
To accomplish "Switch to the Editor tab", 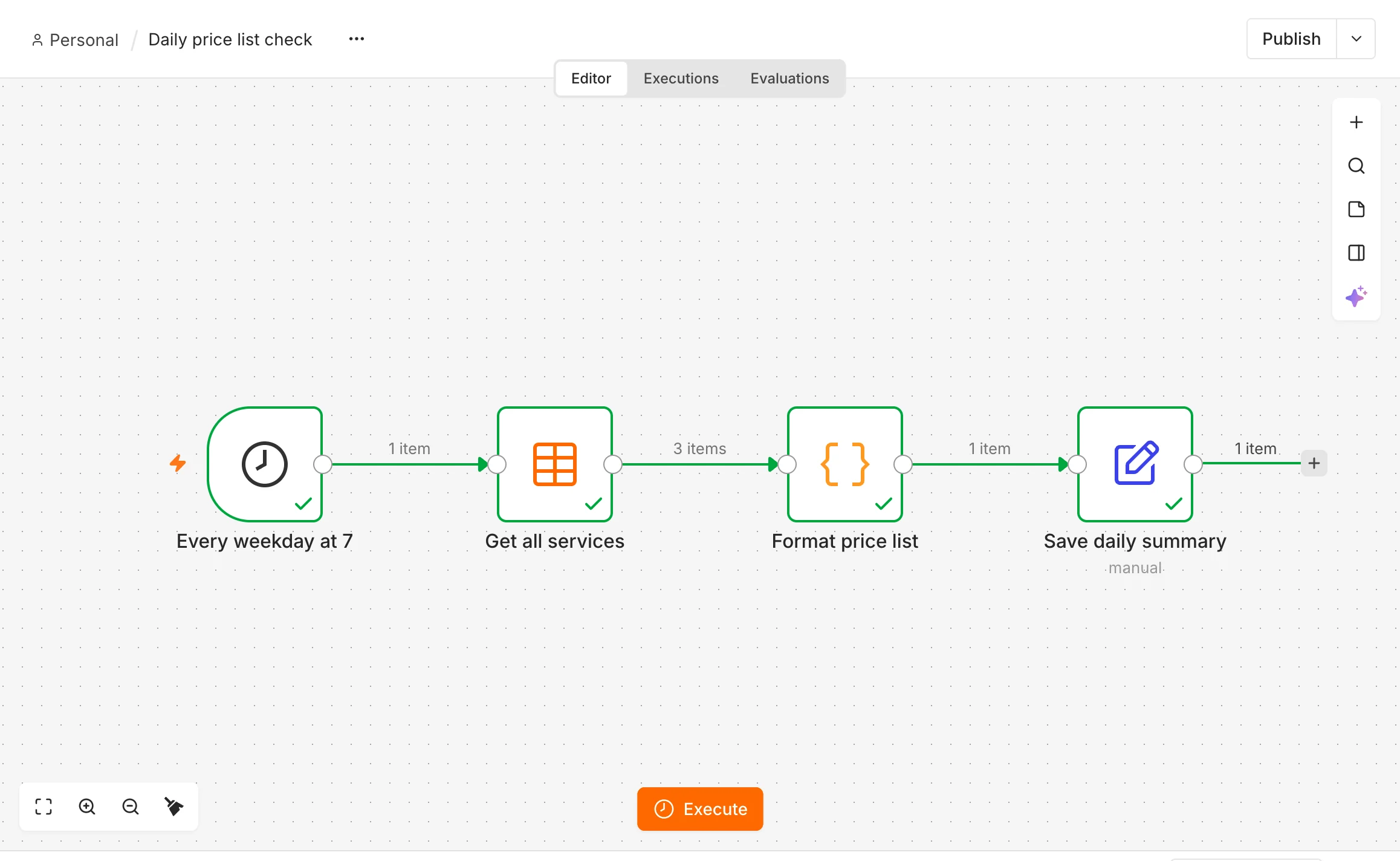I will [591, 79].
